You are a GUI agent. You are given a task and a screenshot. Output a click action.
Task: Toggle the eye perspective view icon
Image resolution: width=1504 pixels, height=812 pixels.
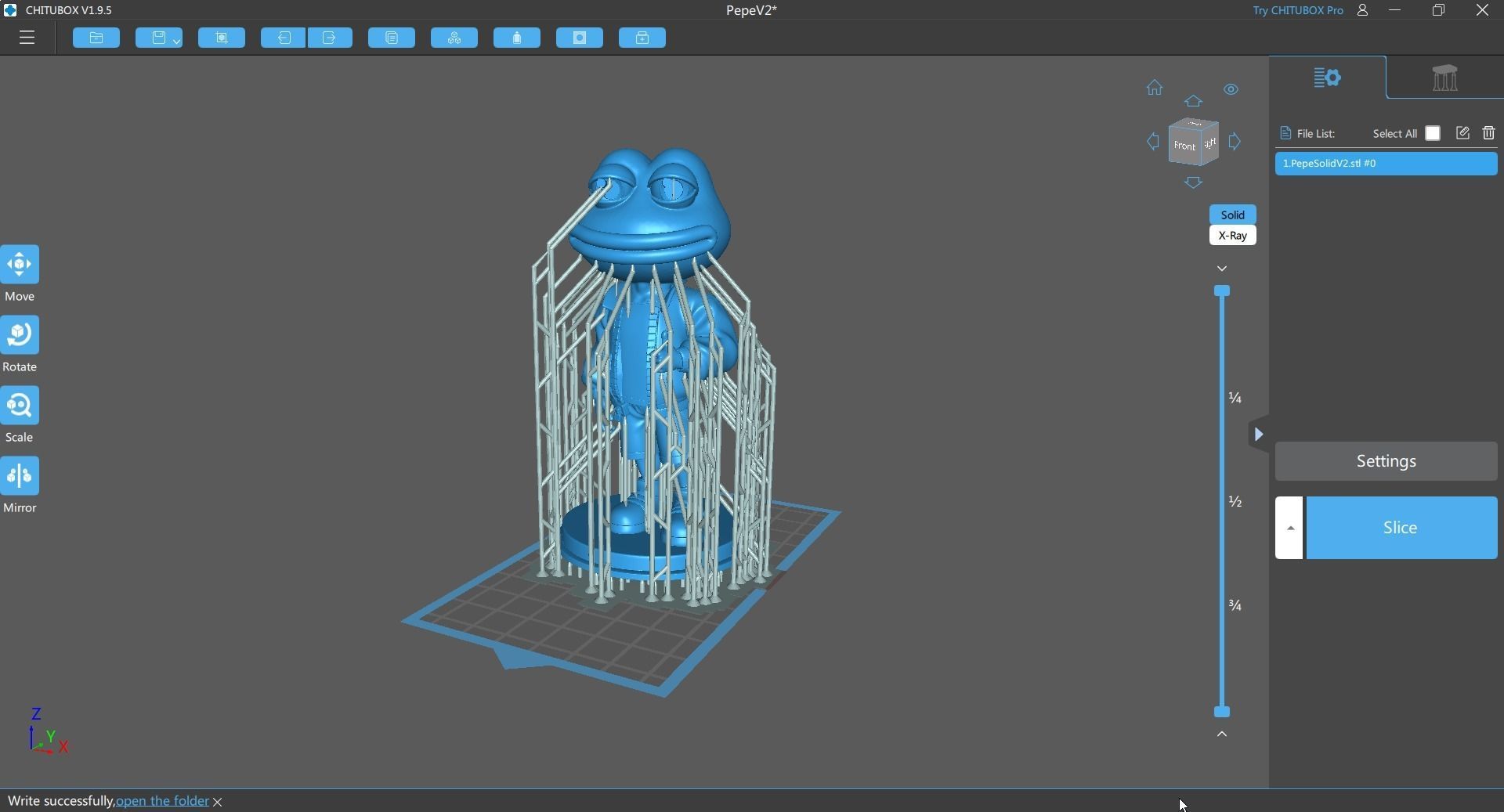(x=1231, y=89)
